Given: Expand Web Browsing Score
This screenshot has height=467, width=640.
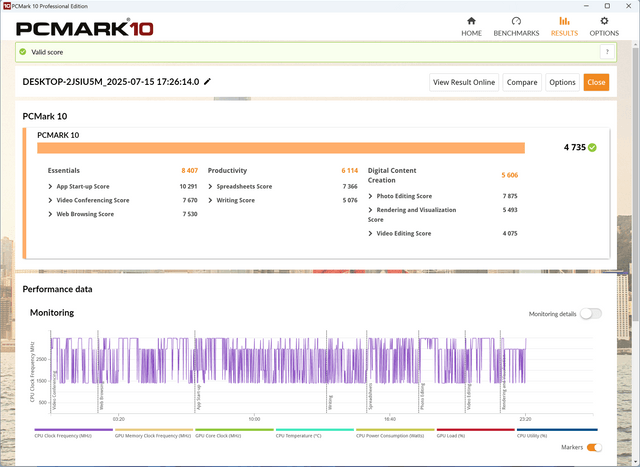Looking at the screenshot, I should [50, 214].
